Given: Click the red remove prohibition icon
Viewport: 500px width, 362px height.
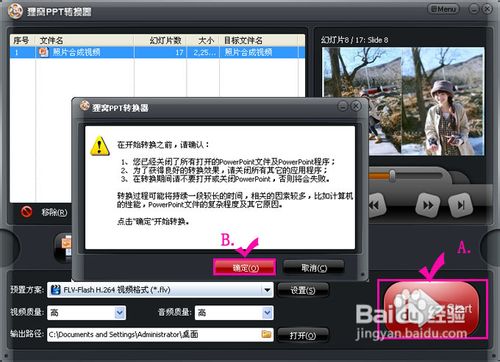Looking at the screenshot, I should pyautogui.click(x=26, y=211).
